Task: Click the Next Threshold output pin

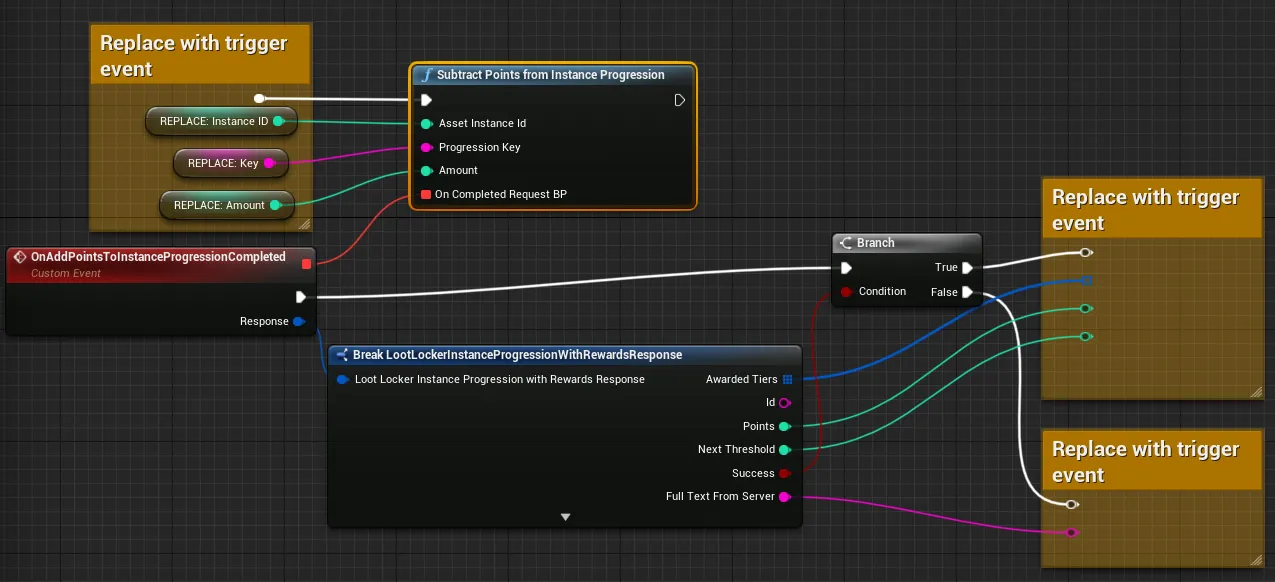Action: click(x=785, y=450)
